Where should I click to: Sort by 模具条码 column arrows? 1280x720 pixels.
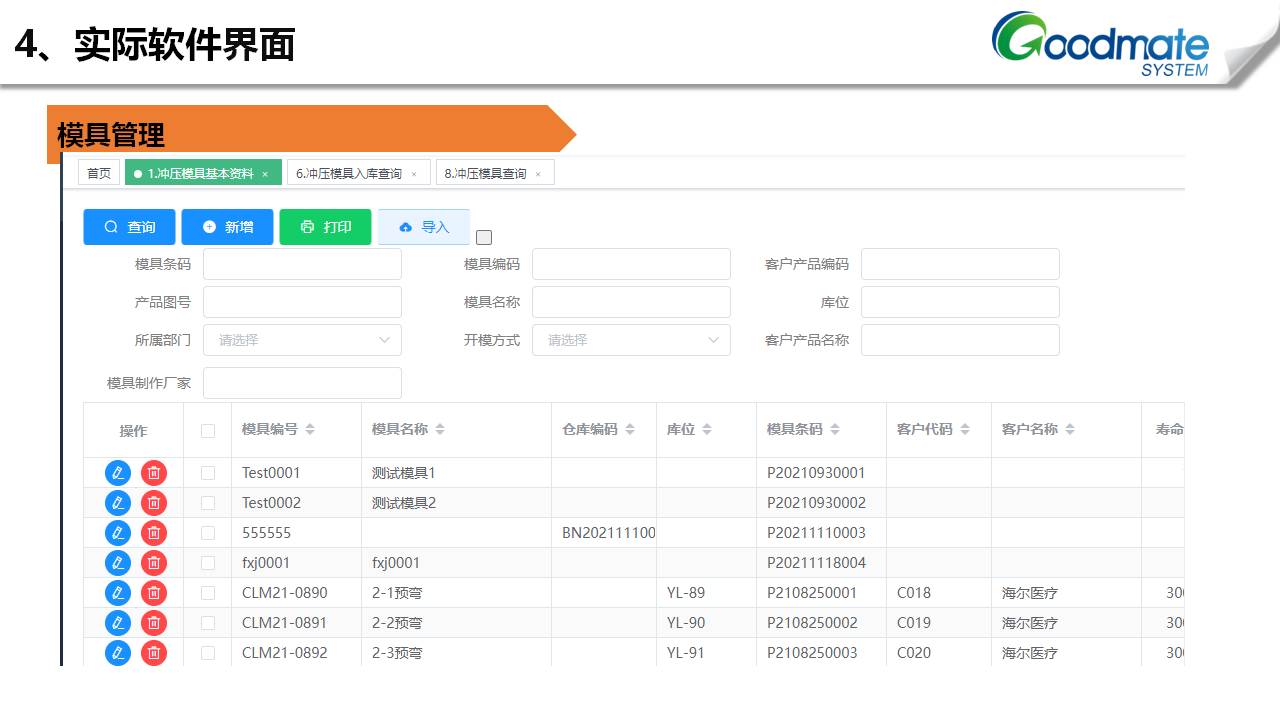835,430
